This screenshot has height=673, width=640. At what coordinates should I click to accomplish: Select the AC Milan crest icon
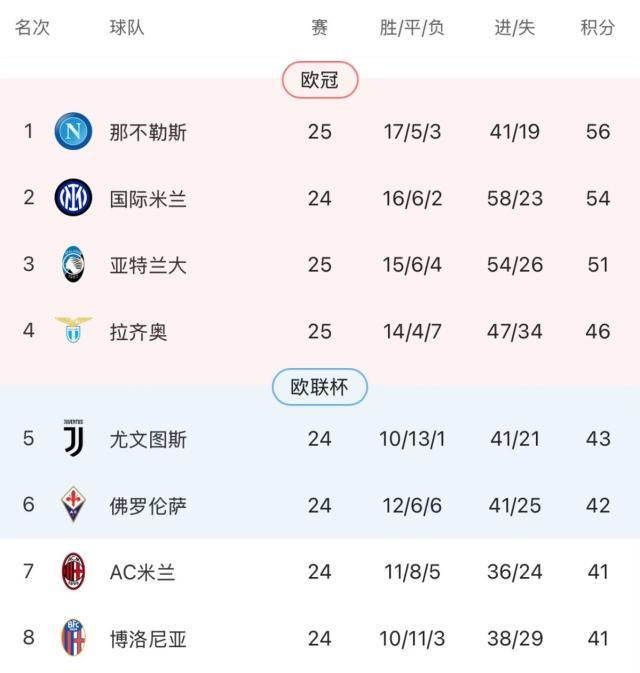(x=73, y=572)
